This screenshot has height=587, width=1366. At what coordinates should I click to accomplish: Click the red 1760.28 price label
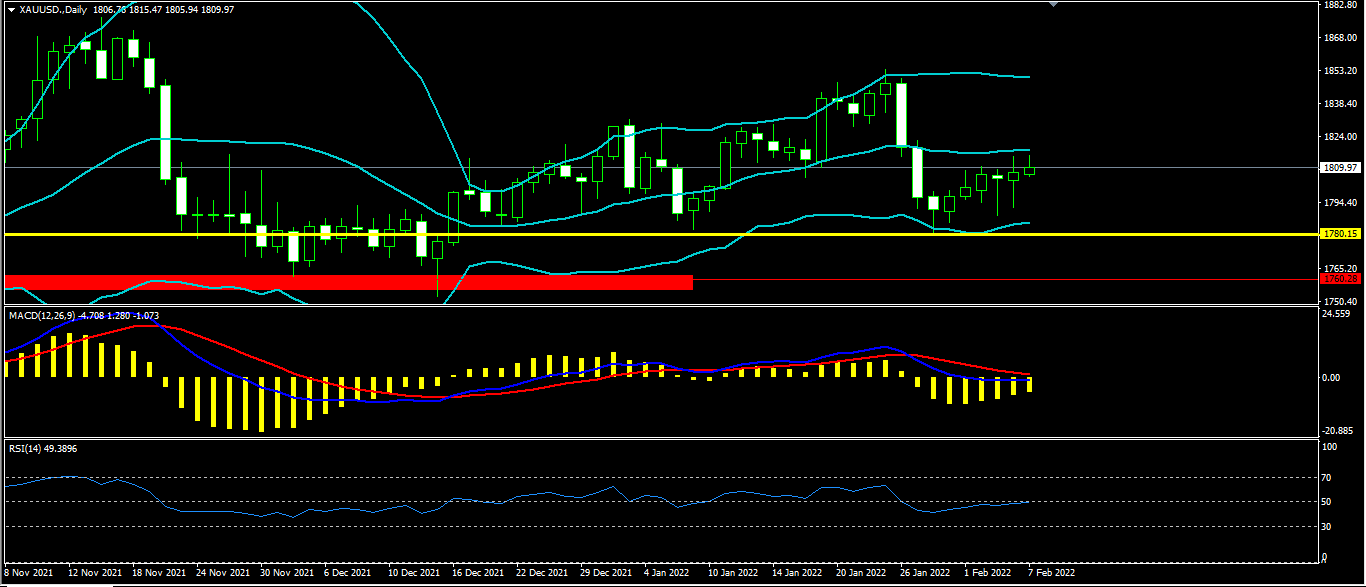tap(1339, 280)
